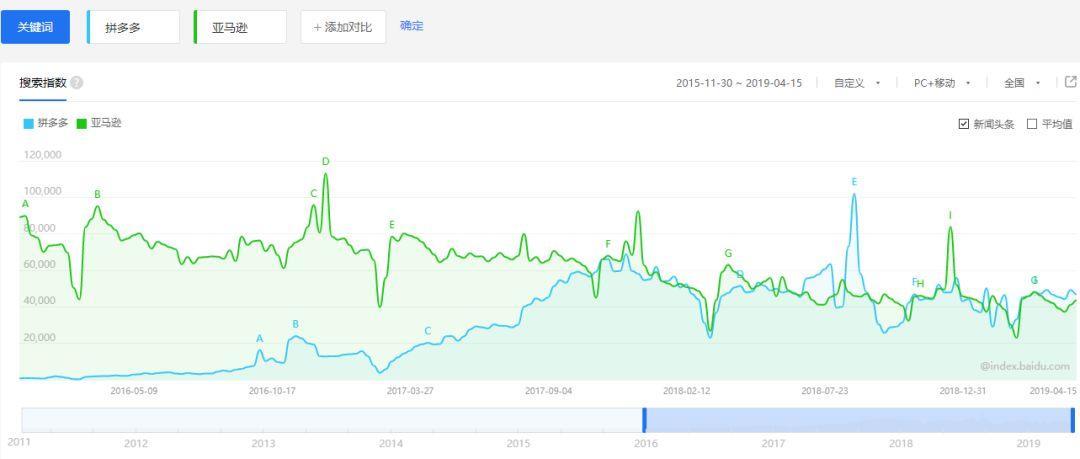Toggle the 拼多多 blue legend square
Screen dimensions: 1080x459
[28, 124]
